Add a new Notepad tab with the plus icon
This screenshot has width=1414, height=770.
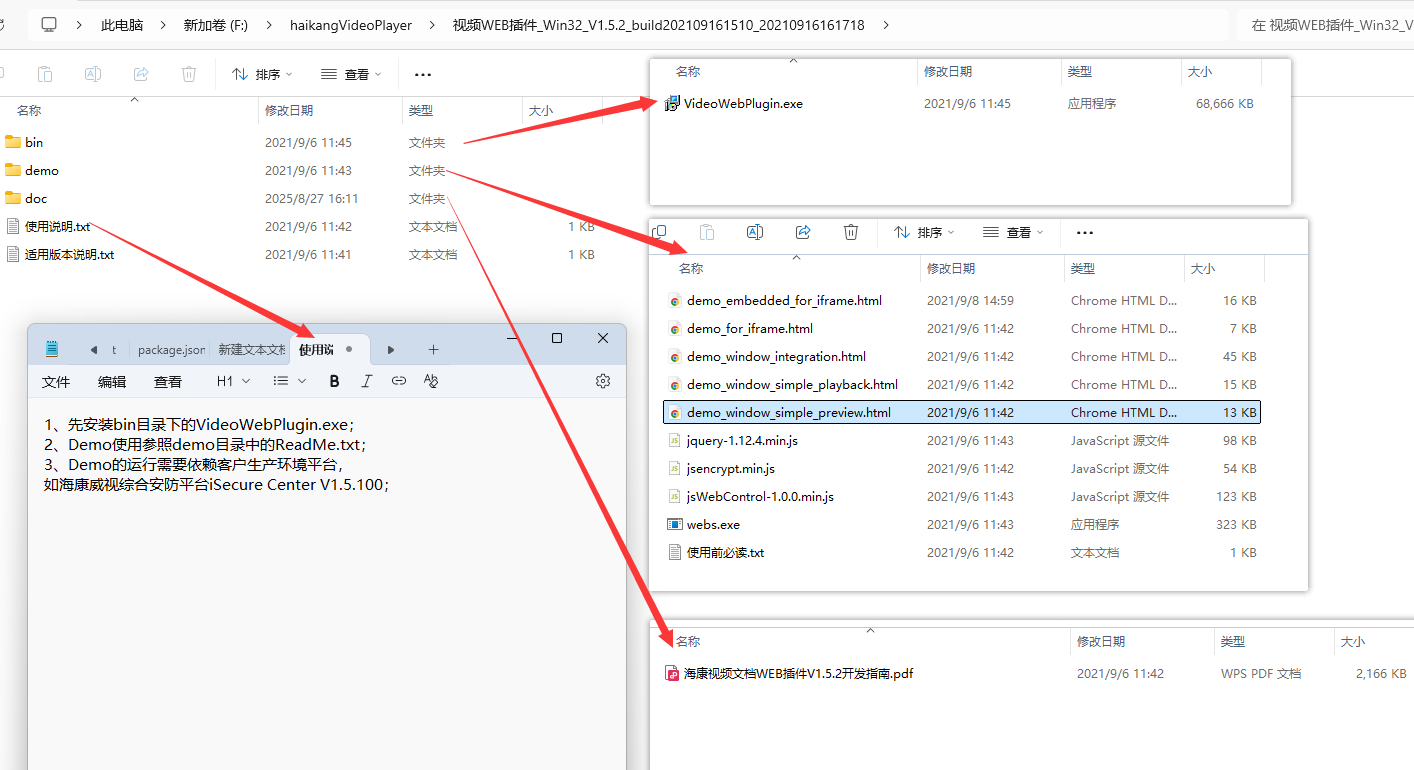[433, 349]
